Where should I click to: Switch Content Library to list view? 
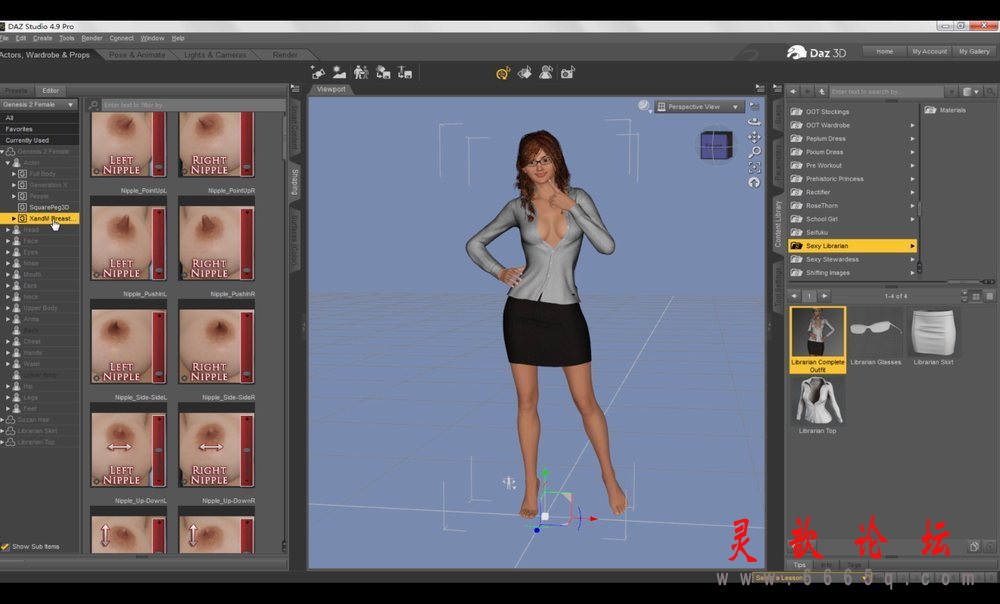tap(989, 297)
